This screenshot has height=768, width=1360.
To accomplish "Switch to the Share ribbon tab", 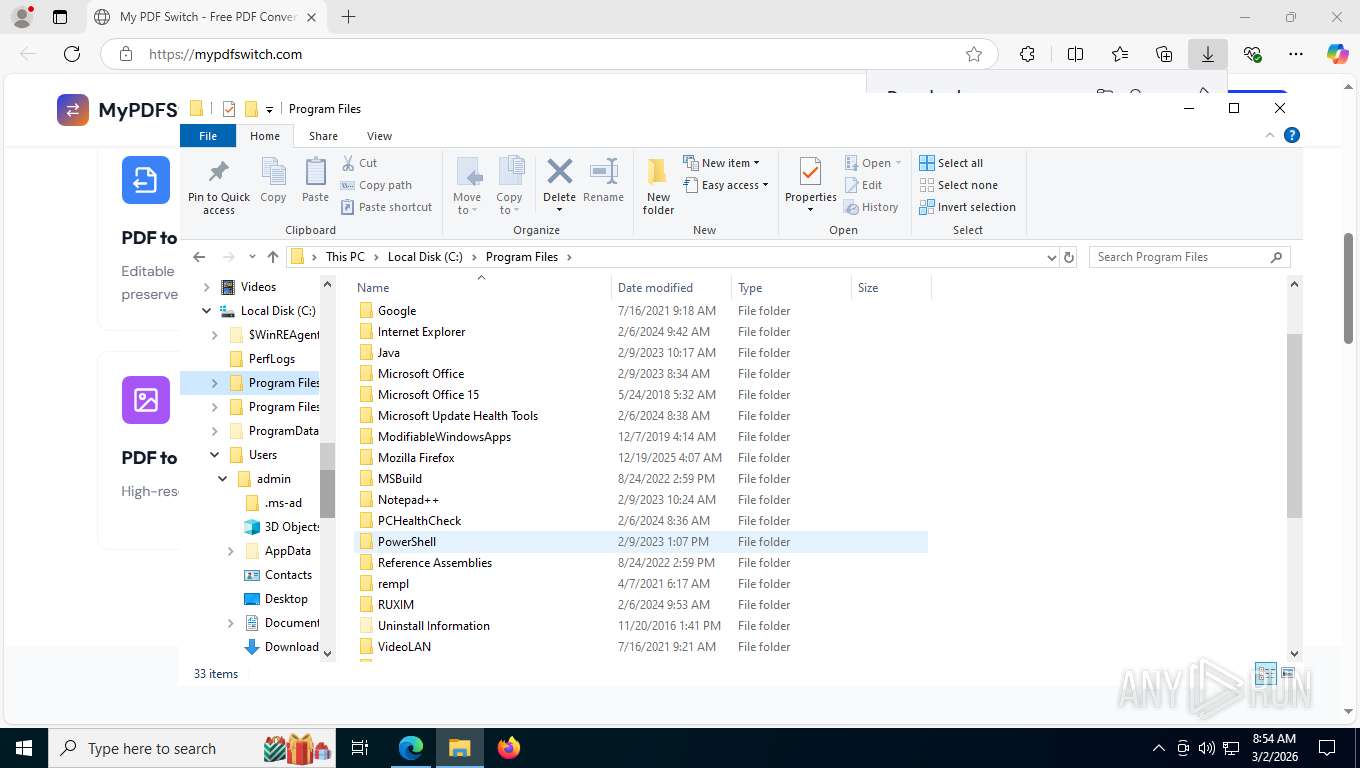I will pos(323,136).
